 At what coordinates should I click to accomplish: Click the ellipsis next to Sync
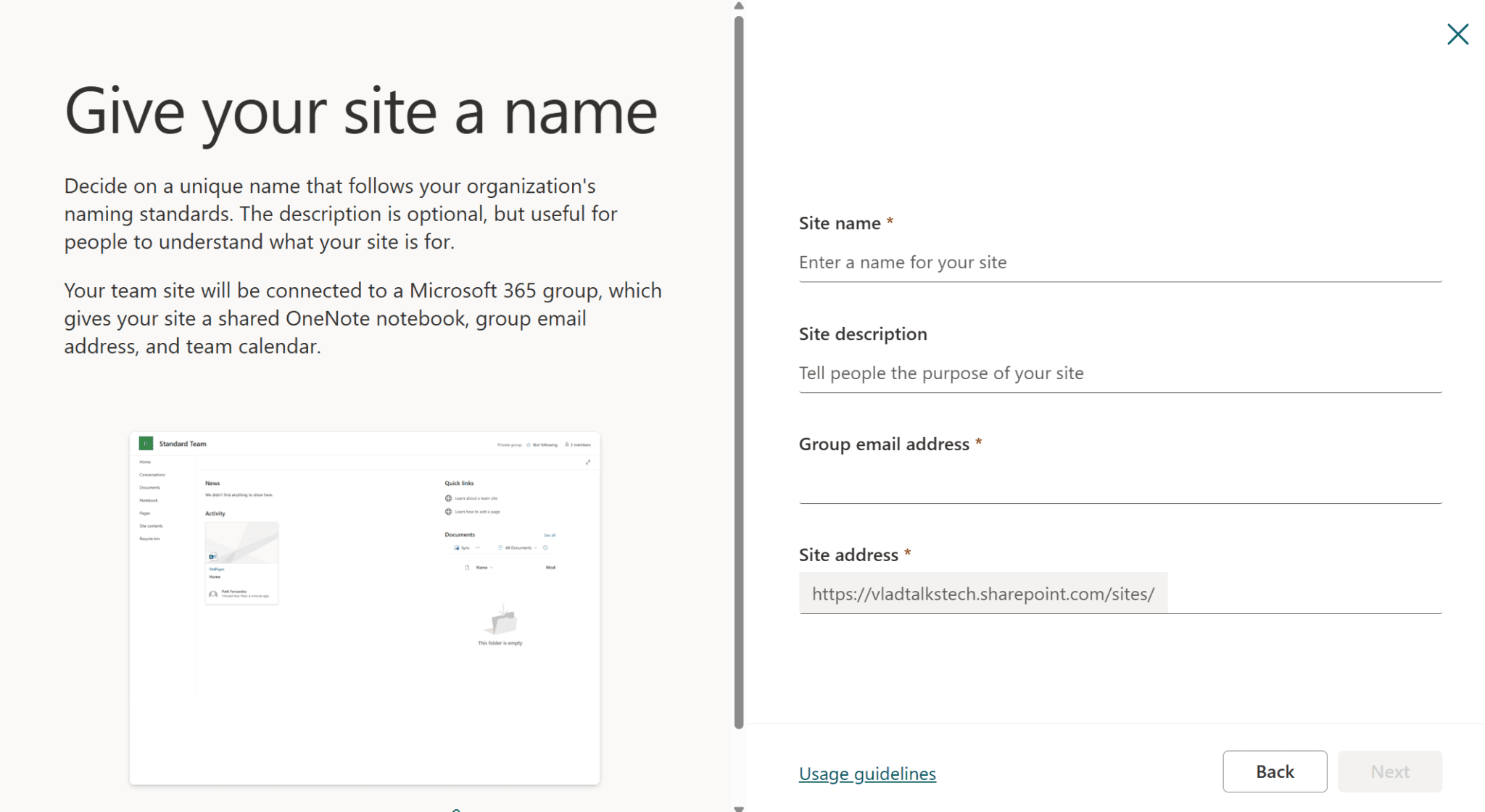[478, 547]
